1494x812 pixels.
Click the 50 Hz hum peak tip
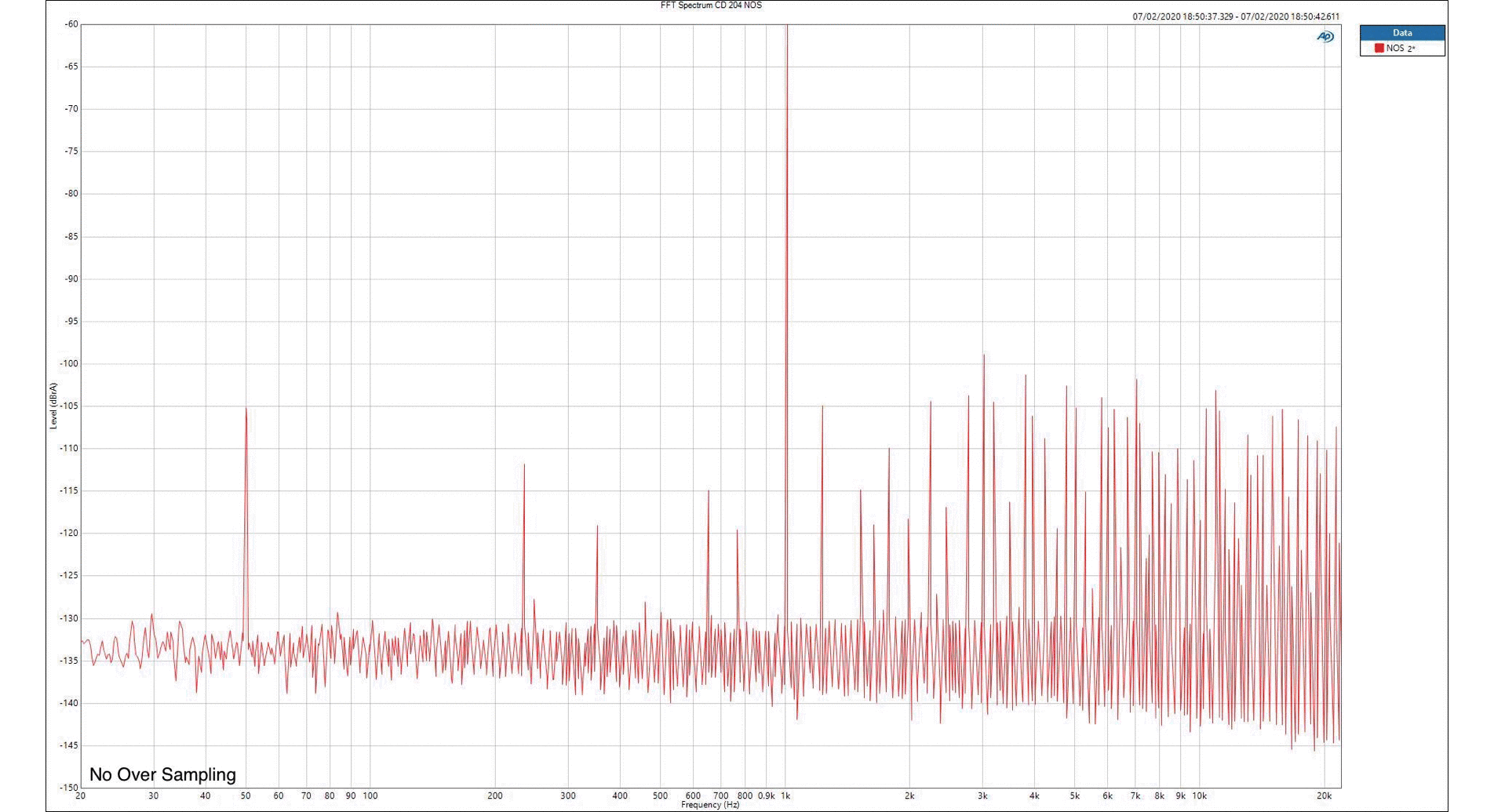tap(246, 409)
